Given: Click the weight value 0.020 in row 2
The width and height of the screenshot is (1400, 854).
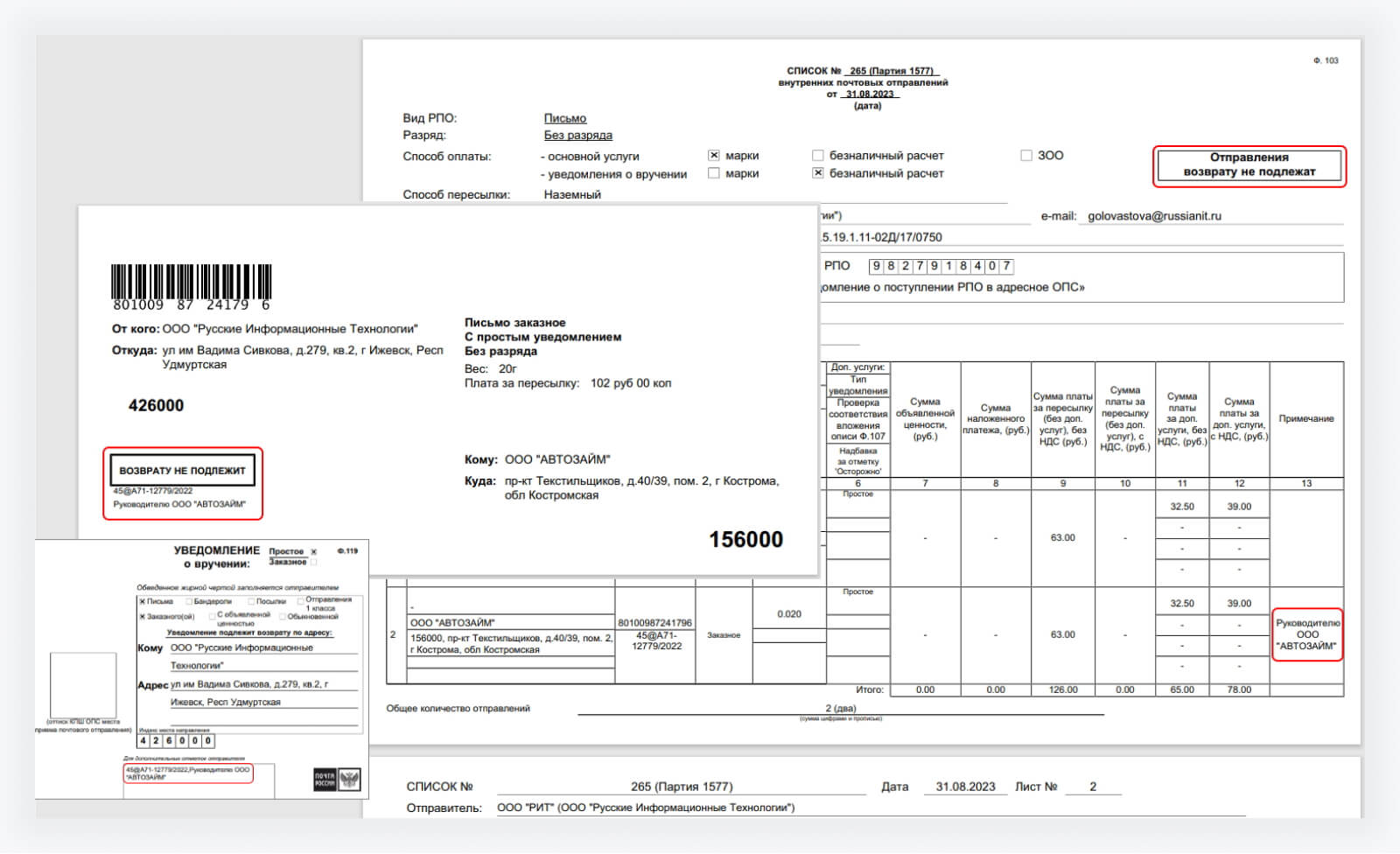Looking at the screenshot, I should tap(789, 614).
